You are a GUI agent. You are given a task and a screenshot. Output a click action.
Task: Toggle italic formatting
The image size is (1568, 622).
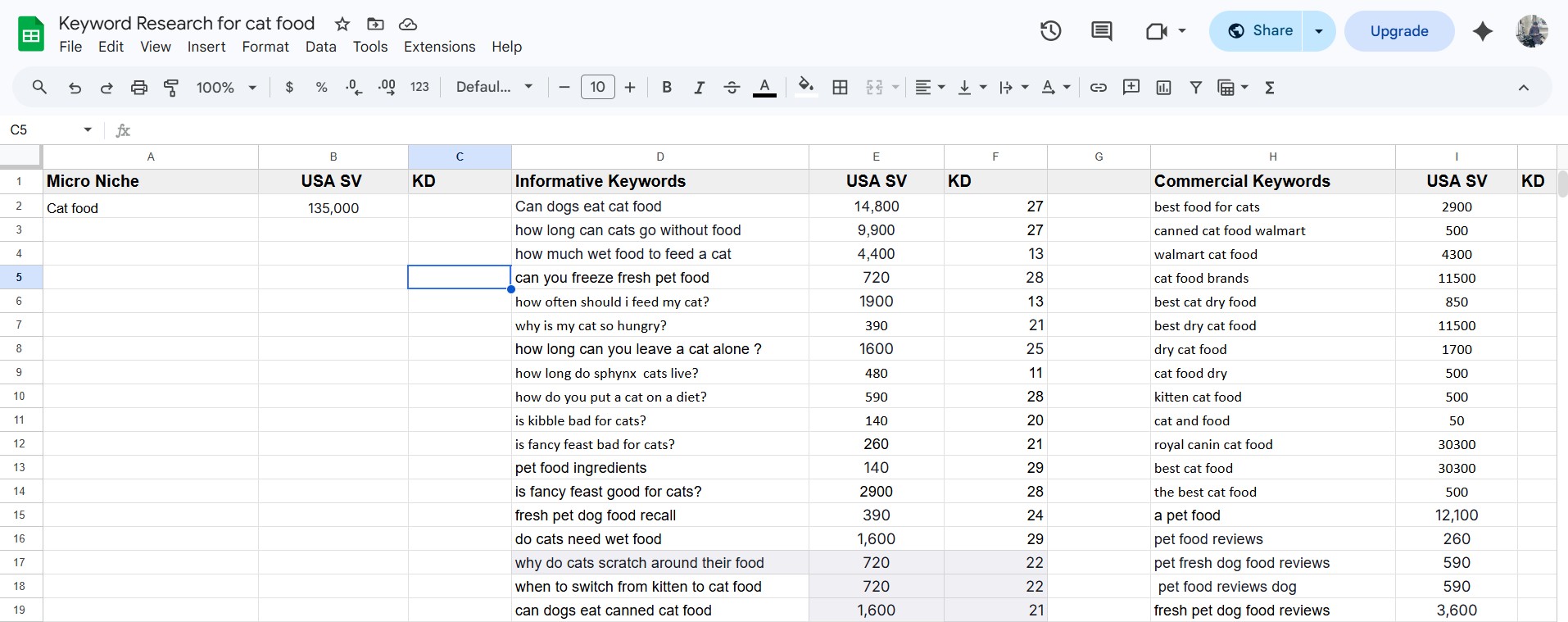pyautogui.click(x=699, y=87)
